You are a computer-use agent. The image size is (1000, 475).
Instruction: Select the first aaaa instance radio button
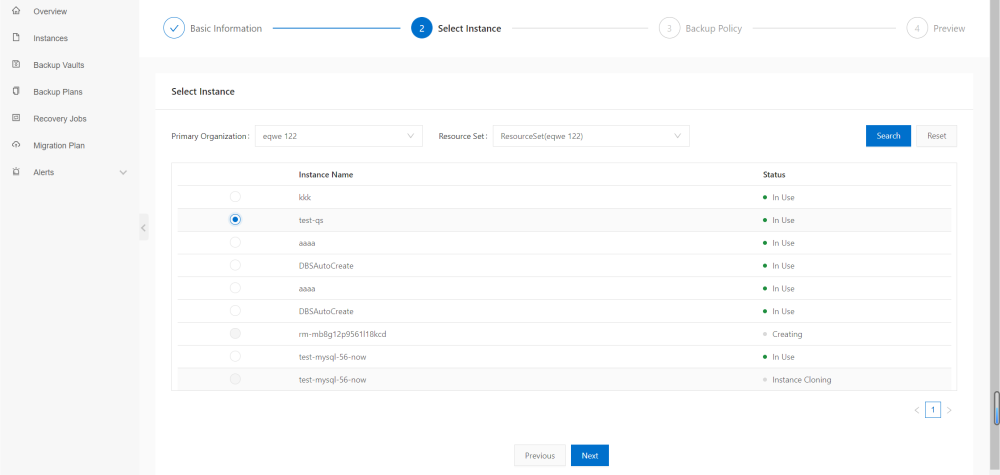click(235, 242)
